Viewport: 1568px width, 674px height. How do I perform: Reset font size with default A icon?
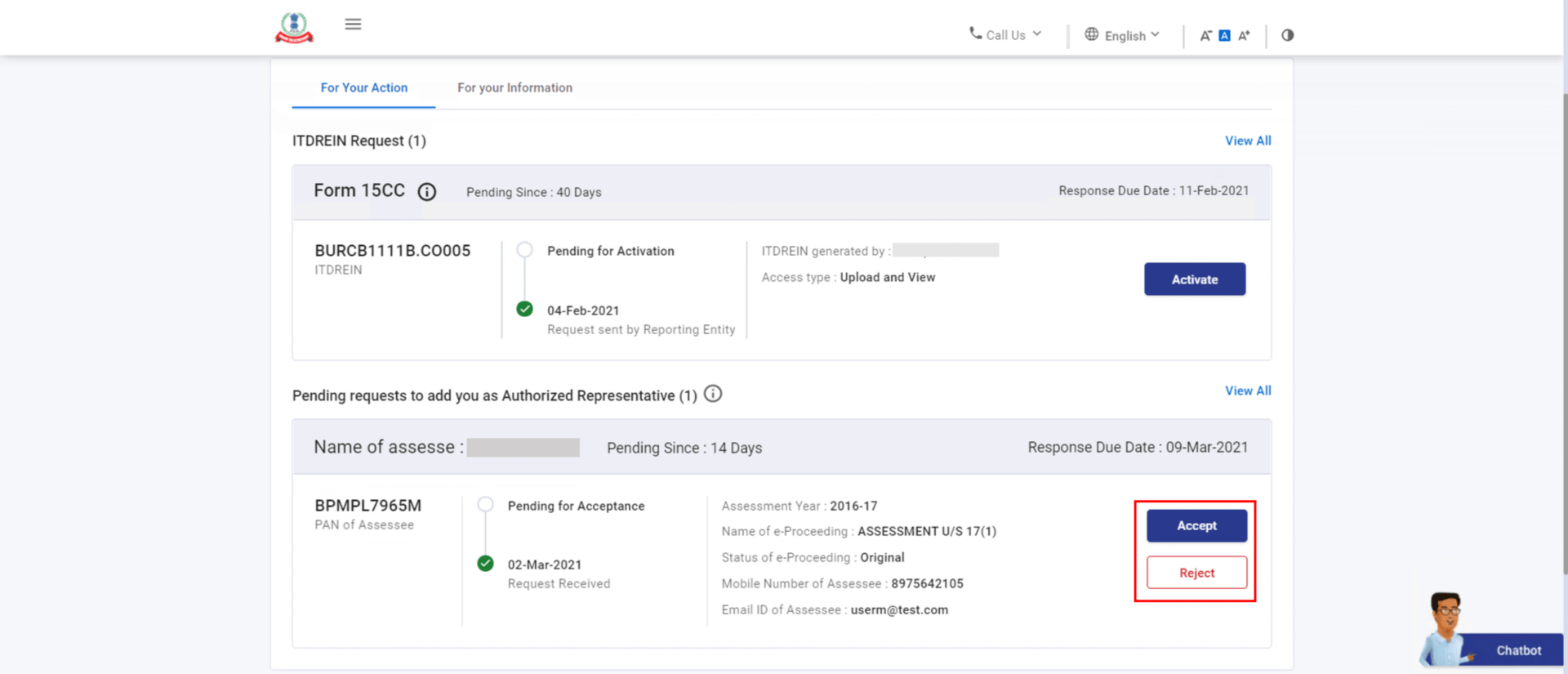click(x=1224, y=36)
